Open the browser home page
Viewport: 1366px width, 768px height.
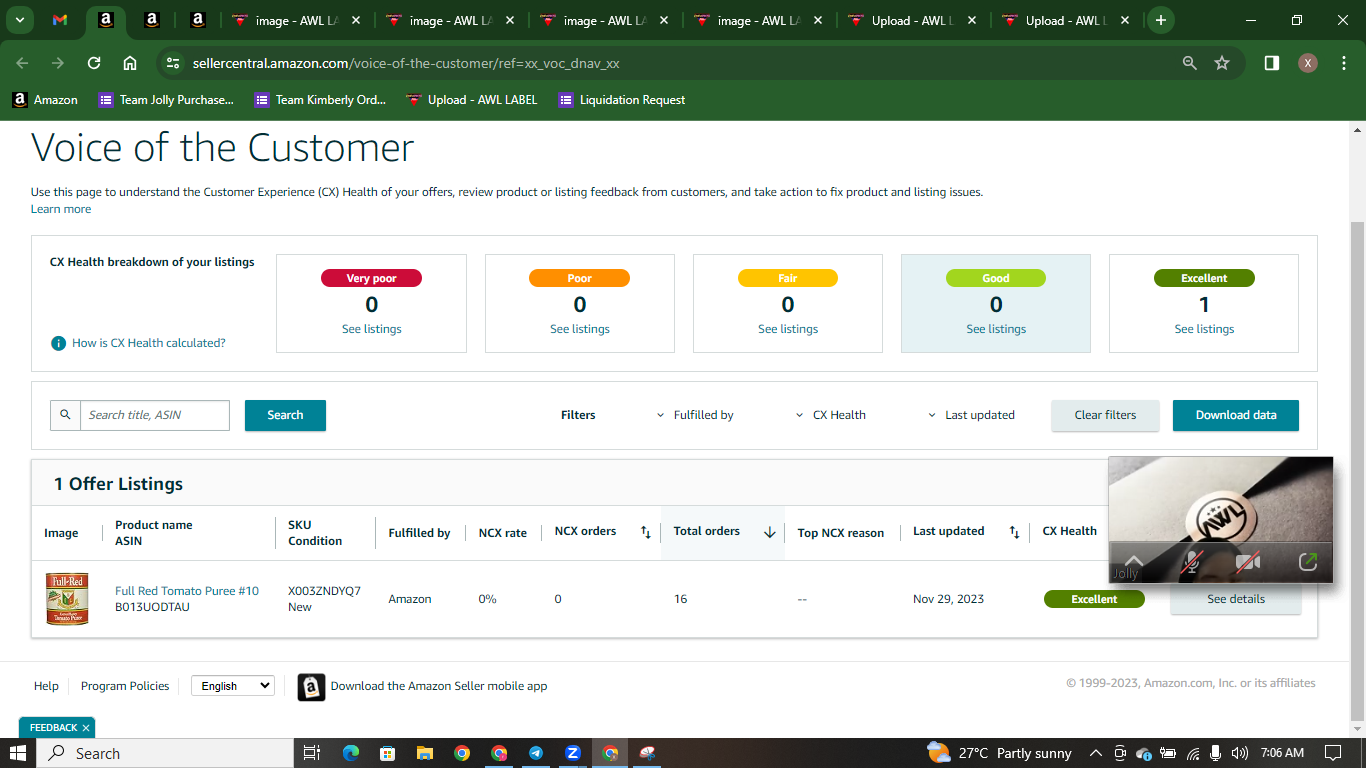point(130,63)
